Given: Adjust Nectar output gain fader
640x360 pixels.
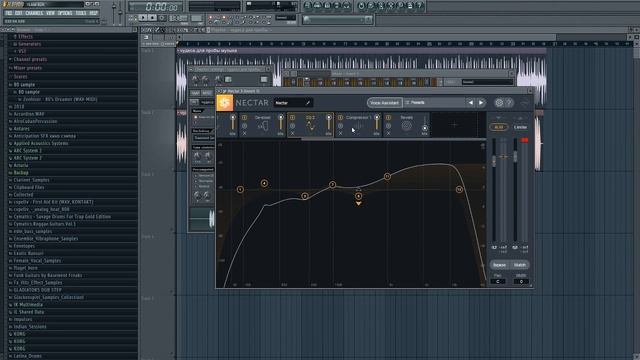Looking at the screenshot, I should tap(515, 156).
